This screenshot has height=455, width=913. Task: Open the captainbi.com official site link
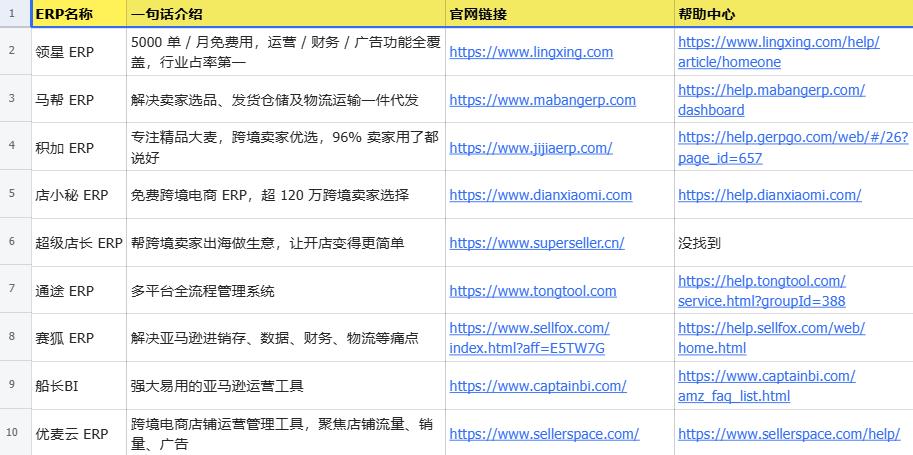(538, 386)
